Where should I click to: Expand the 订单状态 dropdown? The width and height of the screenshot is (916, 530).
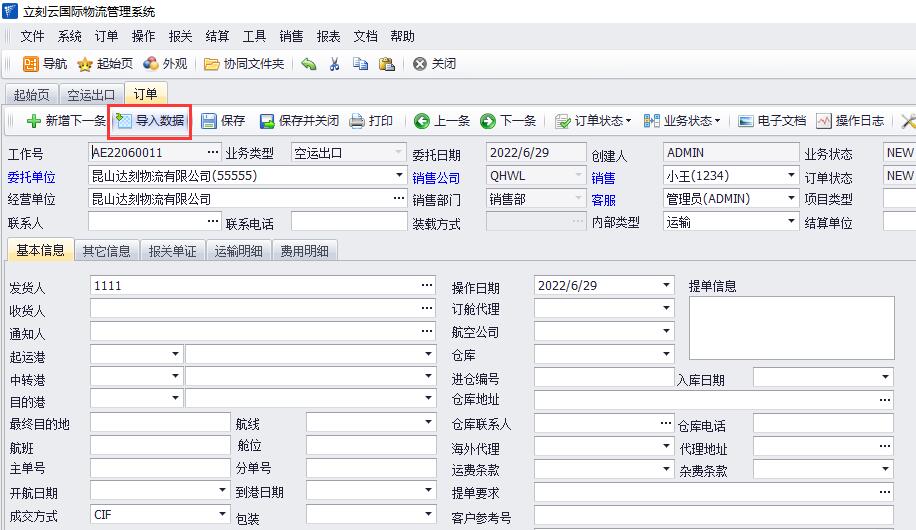click(x=593, y=121)
